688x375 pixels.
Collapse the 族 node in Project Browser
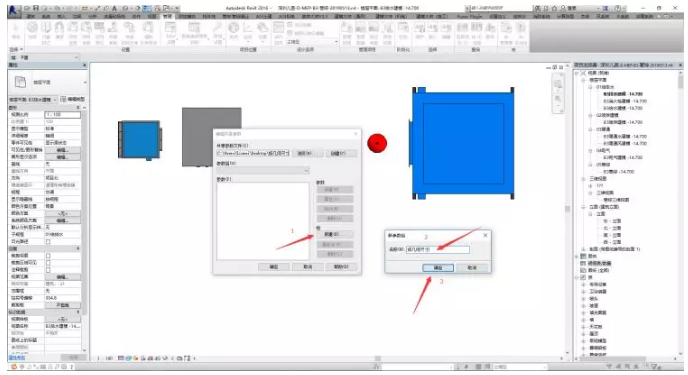(x=577, y=278)
